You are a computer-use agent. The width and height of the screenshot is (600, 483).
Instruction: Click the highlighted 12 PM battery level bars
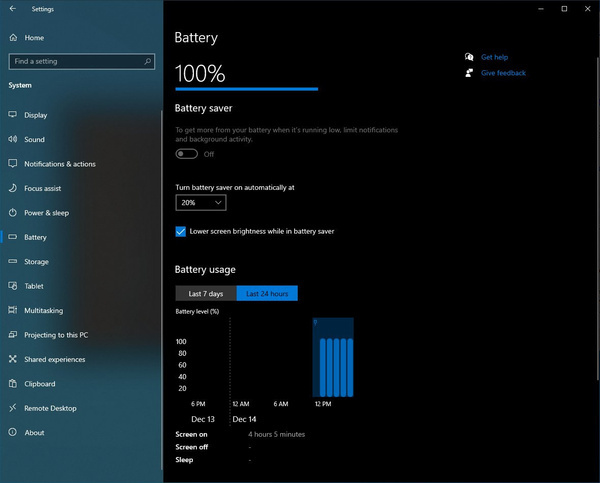pyautogui.click(x=333, y=357)
